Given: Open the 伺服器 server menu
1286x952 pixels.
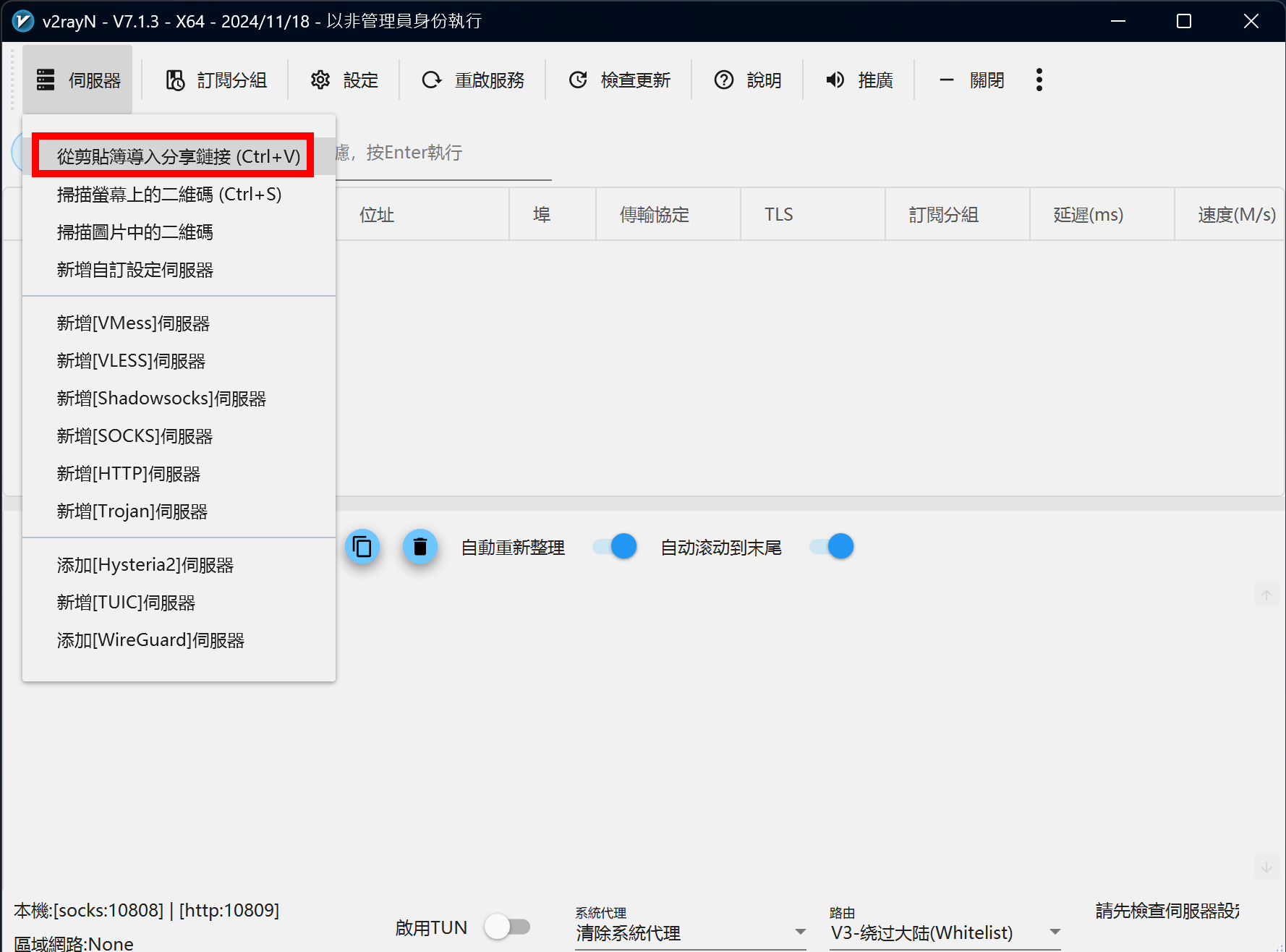Looking at the screenshot, I should coord(77,80).
